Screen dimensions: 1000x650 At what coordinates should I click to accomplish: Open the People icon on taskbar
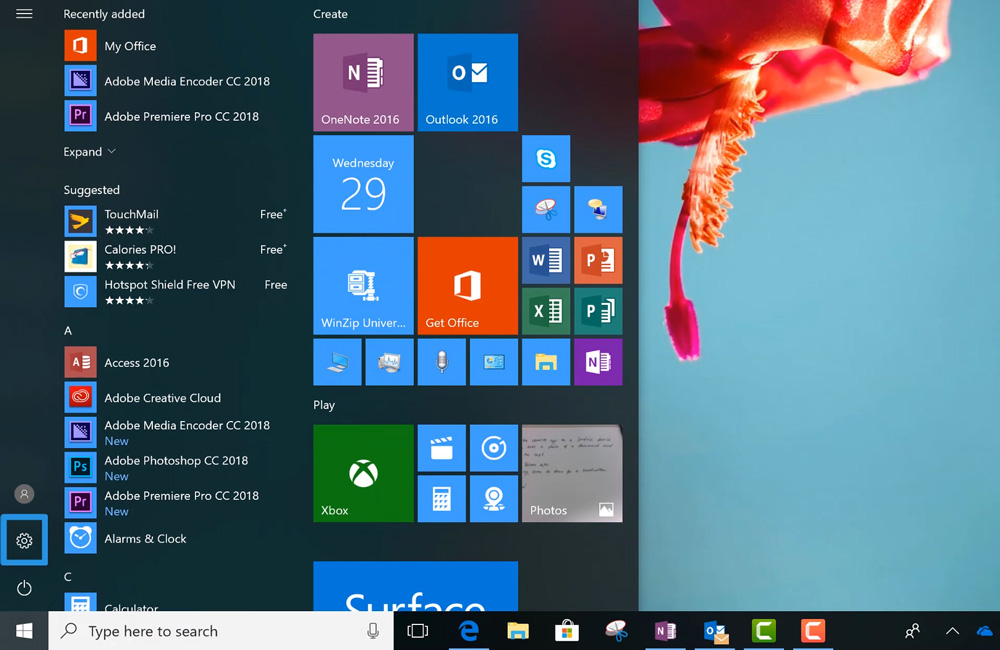click(913, 631)
